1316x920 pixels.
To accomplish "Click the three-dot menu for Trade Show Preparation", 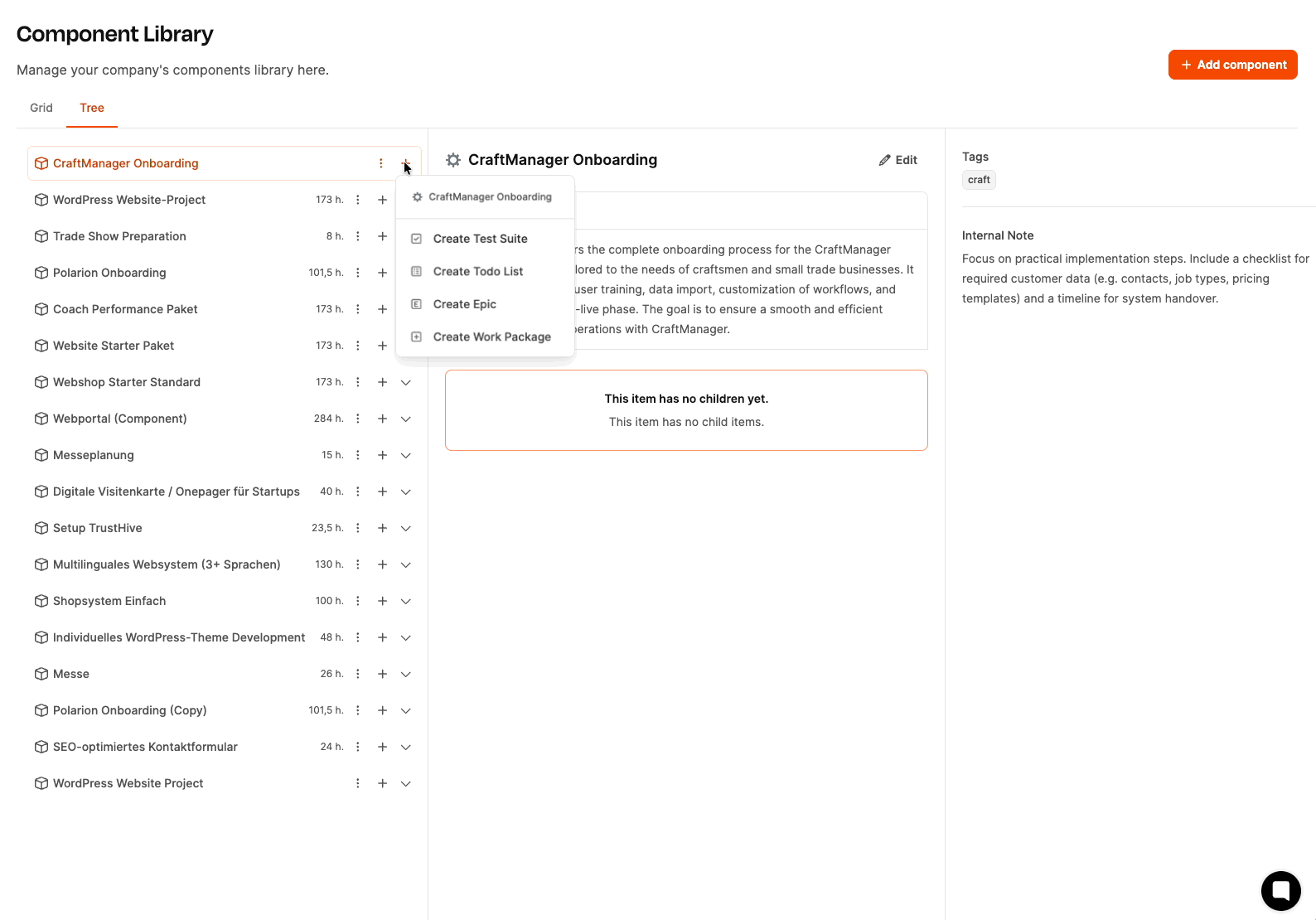I will coord(358,236).
